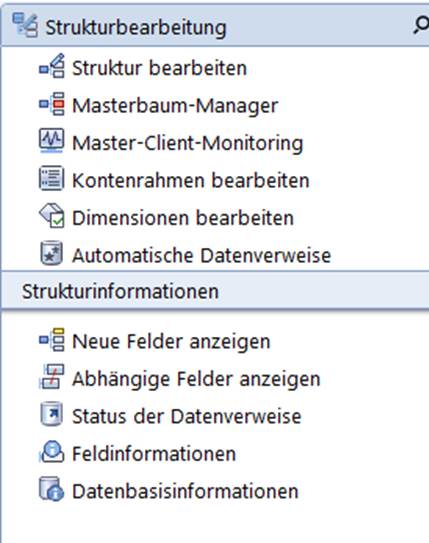The width and height of the screenshot is (429, 543).
Task: Click the Masterbaum-Manager tree icon
Action: coord(52,104)
